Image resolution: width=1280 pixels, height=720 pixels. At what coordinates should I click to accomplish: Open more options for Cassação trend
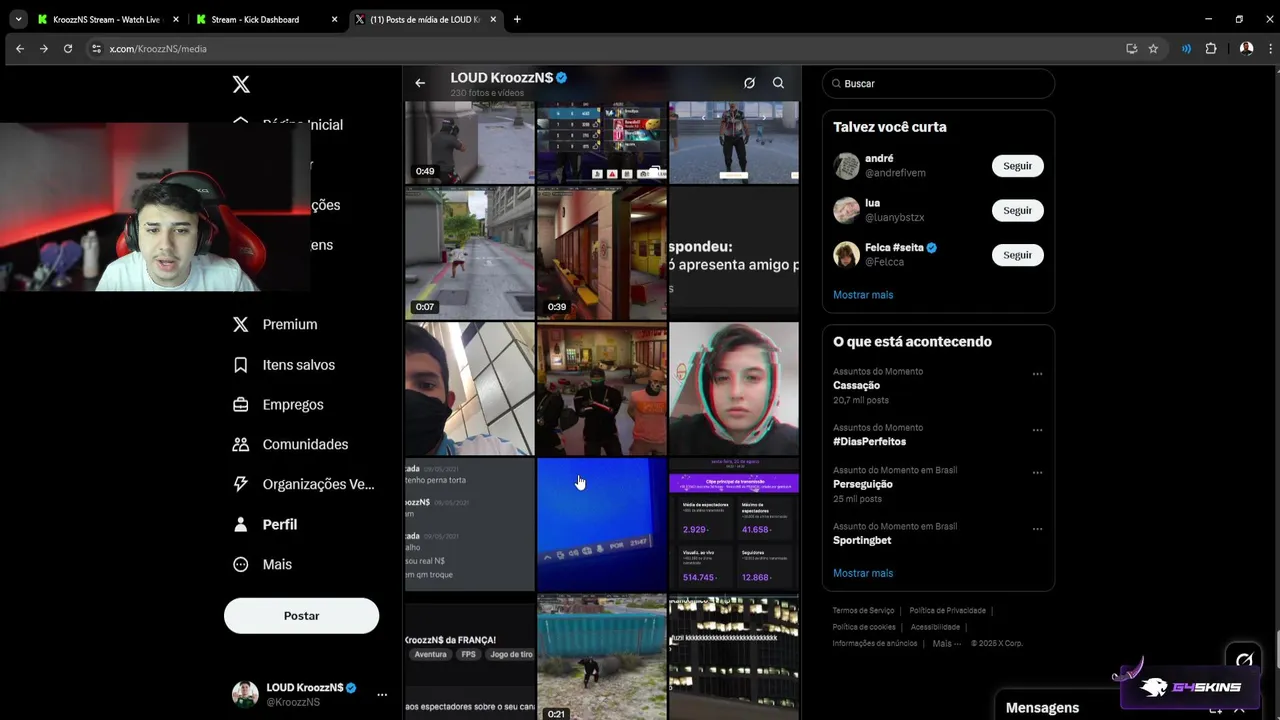point(1037,374)
